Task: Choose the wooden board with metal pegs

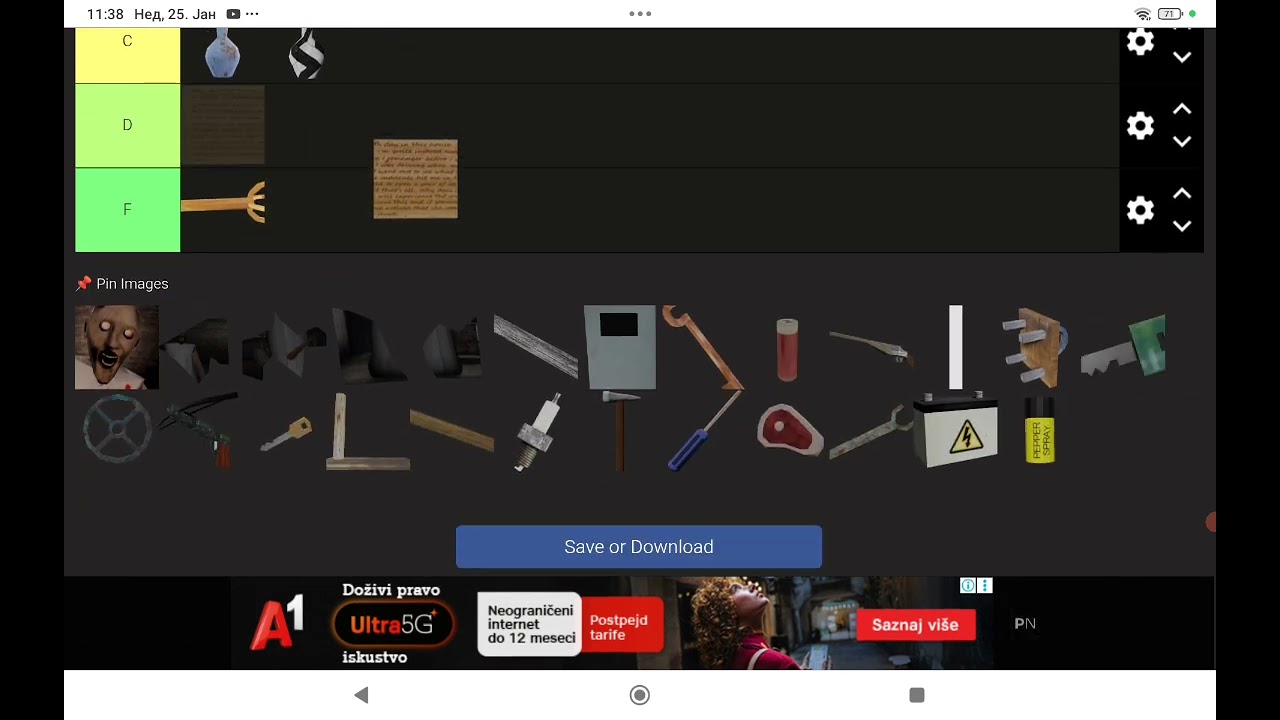Action: coord(1037,347)
